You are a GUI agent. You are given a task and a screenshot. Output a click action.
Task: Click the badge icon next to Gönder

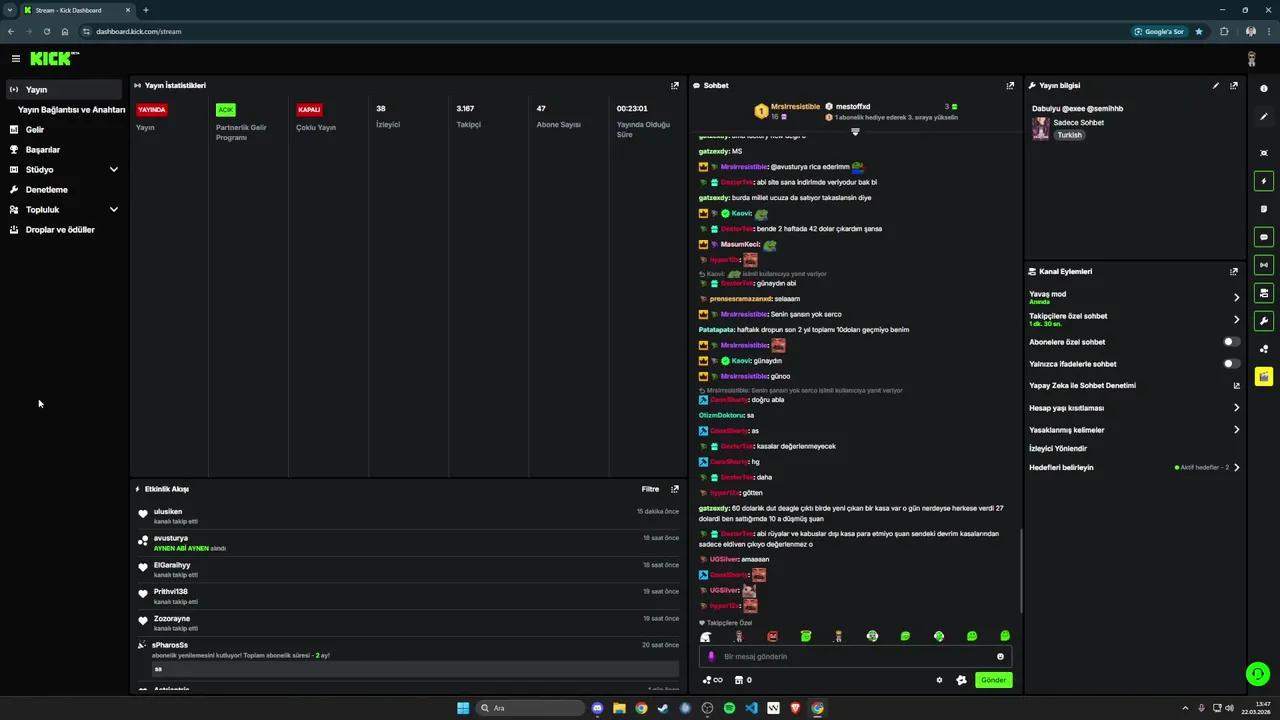(961, 680)
